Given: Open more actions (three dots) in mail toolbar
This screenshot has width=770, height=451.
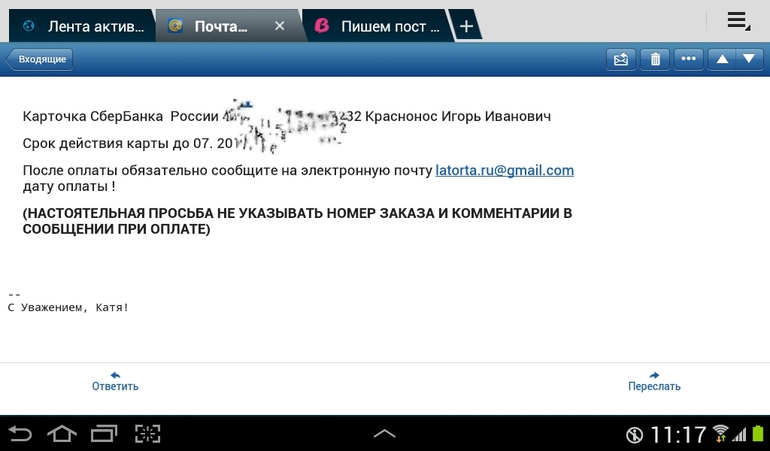Looking at the screenshot, I should click(688, 59).
